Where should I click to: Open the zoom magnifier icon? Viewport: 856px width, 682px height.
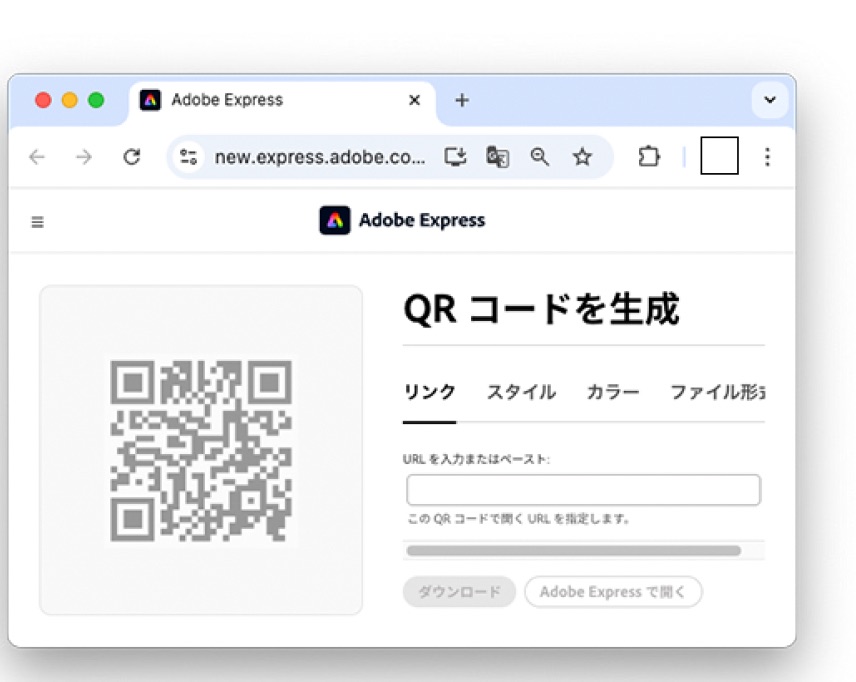pyautogui.click(x=540, y=157)
